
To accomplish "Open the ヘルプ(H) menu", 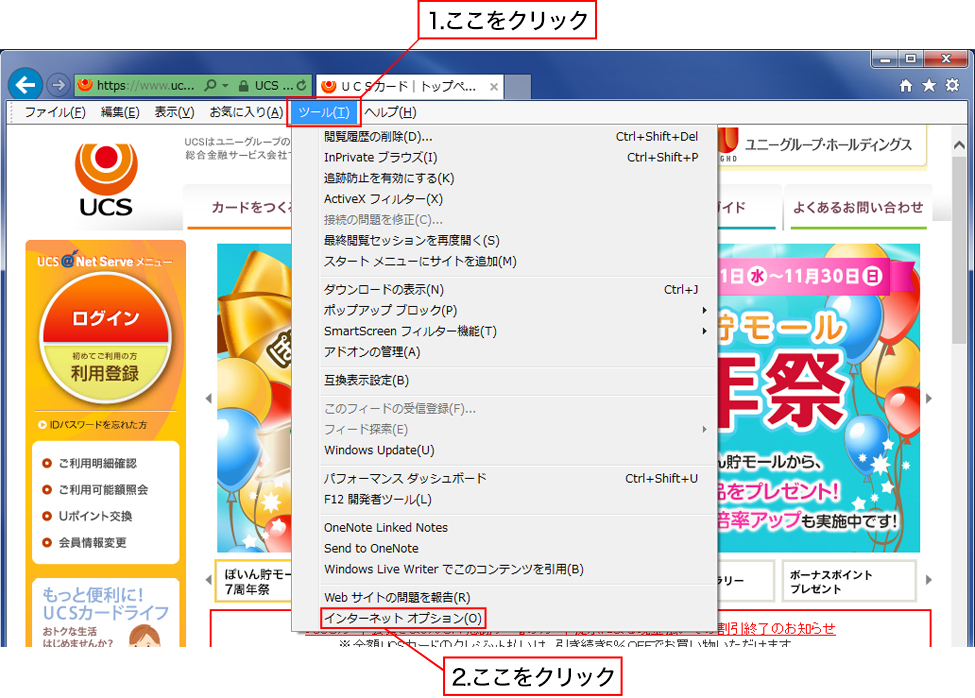I will pos(390,113).
